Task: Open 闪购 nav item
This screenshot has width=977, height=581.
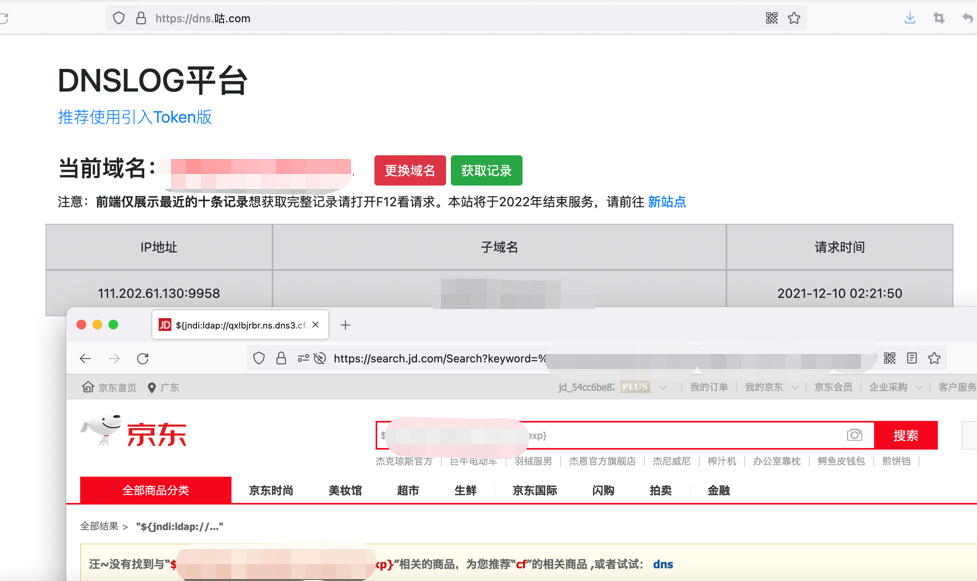Action: tap(603, 491)
